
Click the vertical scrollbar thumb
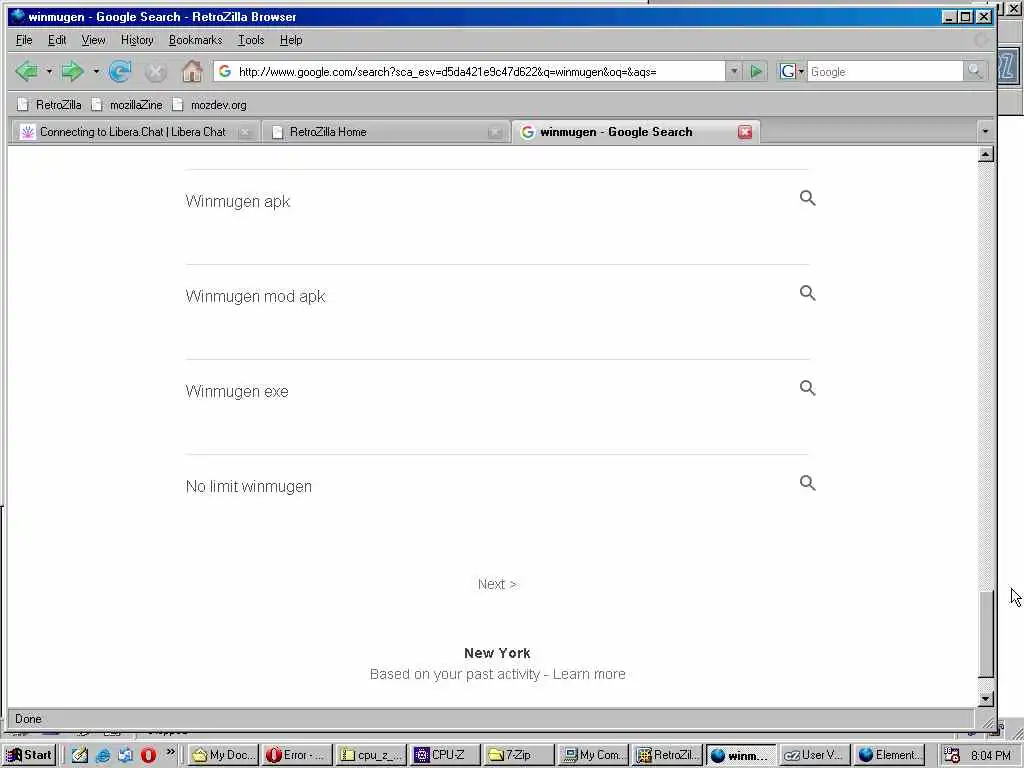pos(986,633)
